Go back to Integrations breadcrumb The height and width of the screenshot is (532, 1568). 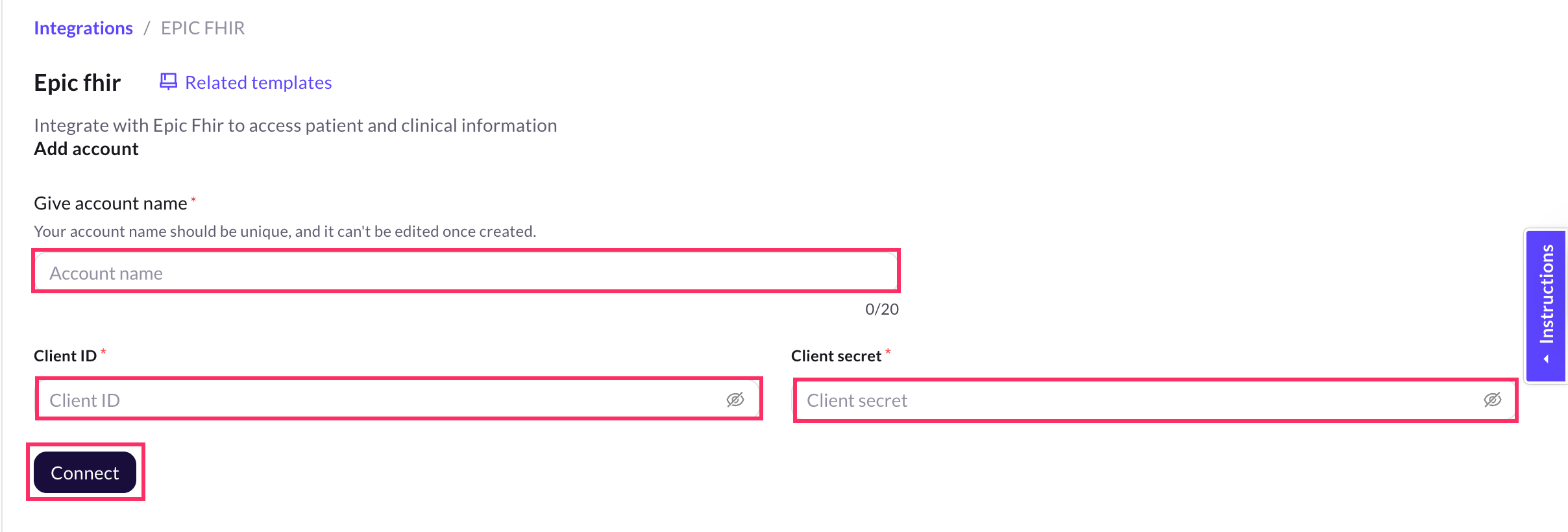[83, 28]
